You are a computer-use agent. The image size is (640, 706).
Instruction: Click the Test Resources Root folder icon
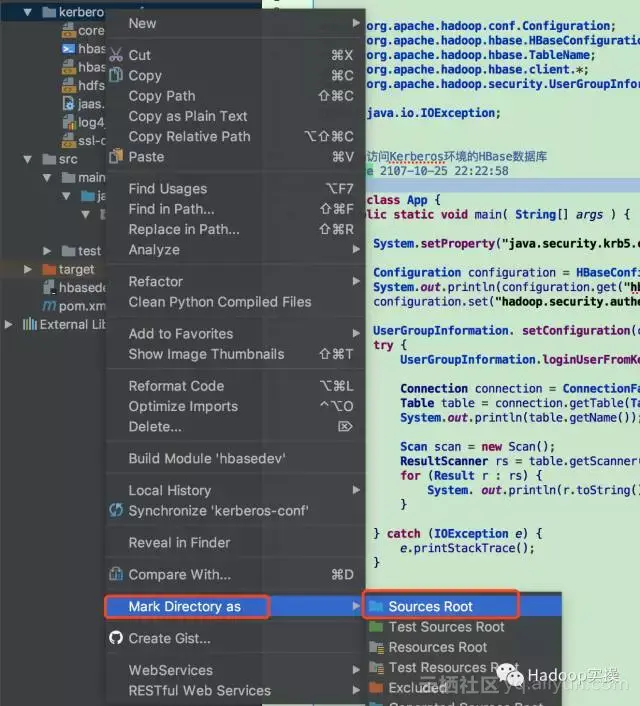(376, 667)
